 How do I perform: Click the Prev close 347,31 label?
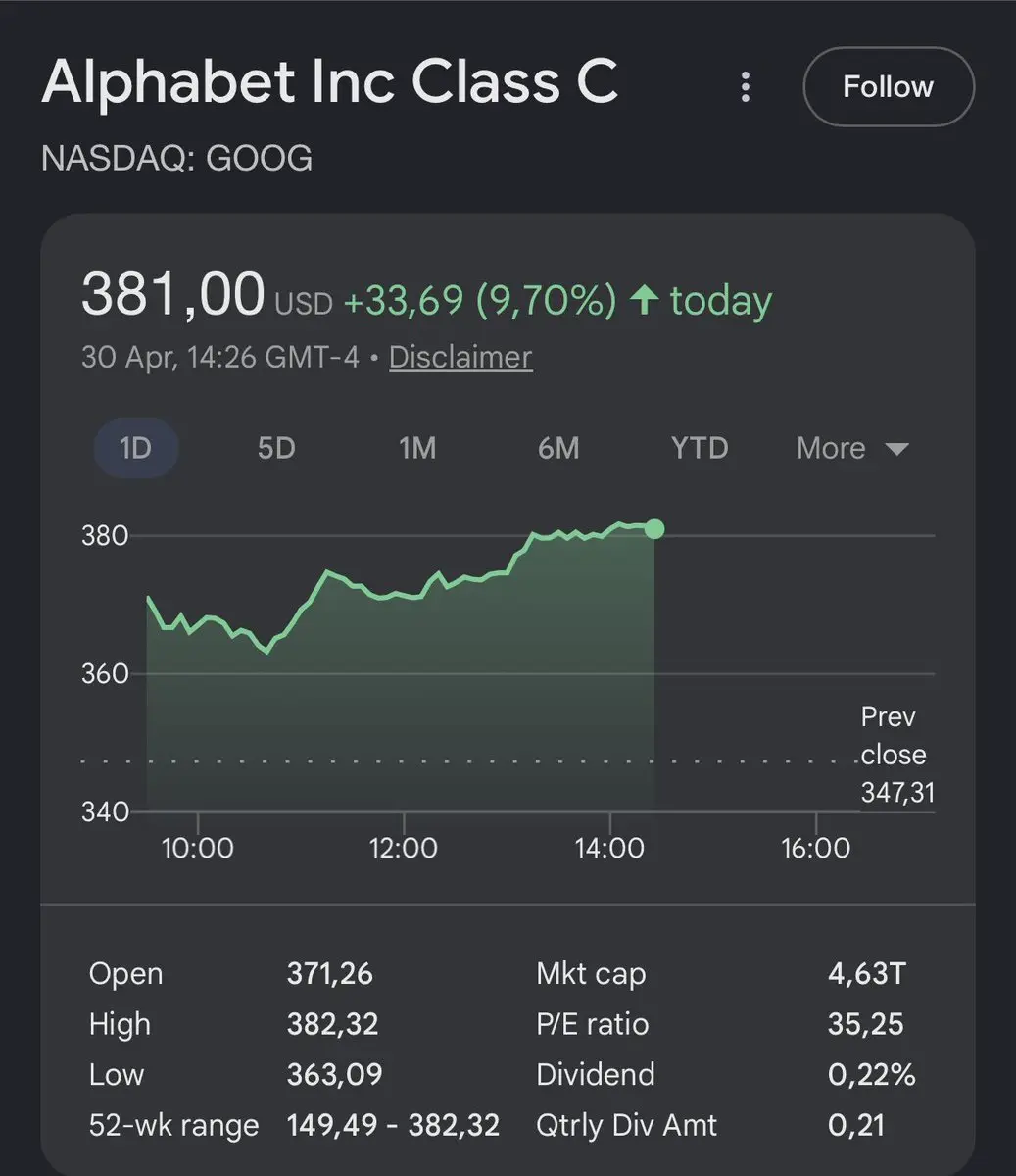pyautogui.click(x=896, y=755)
